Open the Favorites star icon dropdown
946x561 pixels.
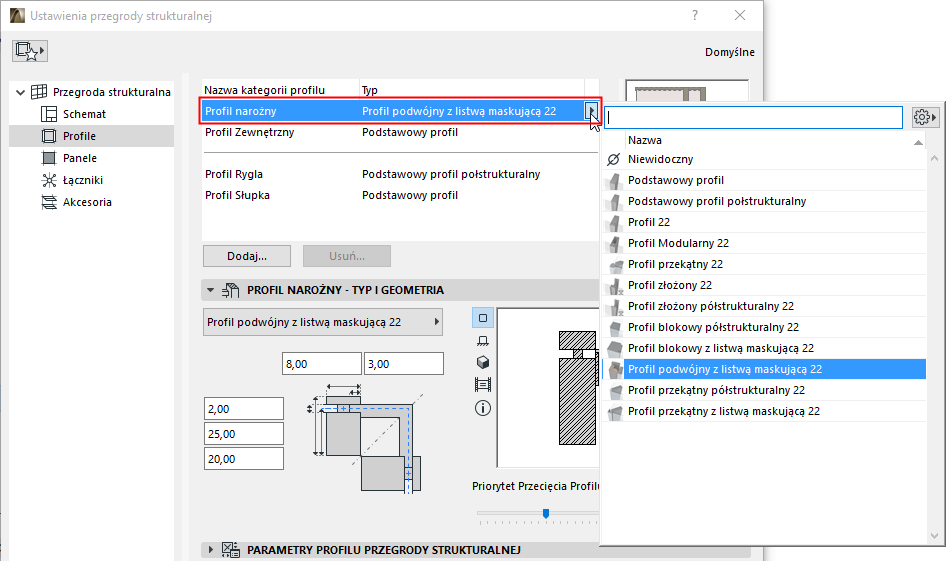[x=30, y=51]
